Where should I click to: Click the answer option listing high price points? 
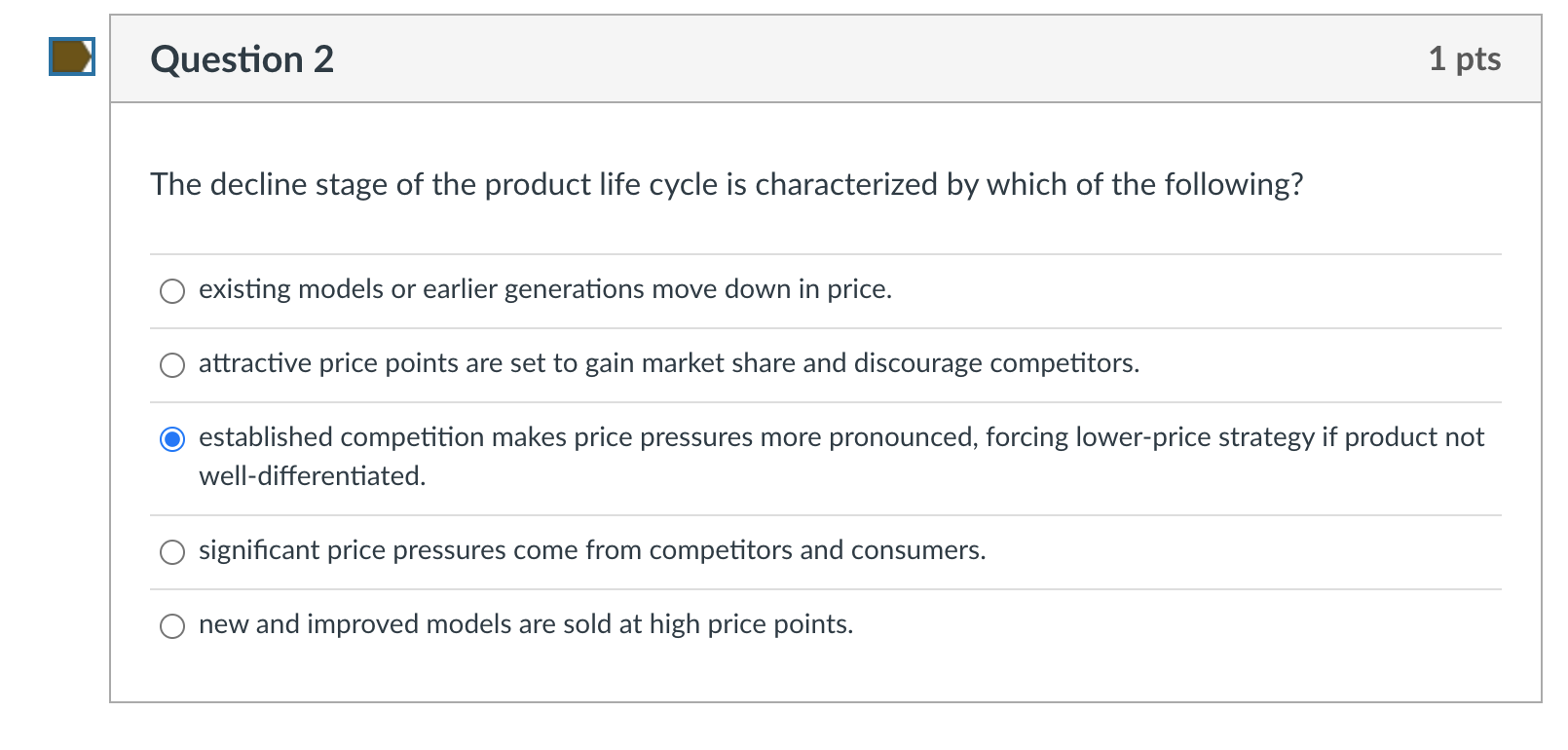(x=526, y=624)
